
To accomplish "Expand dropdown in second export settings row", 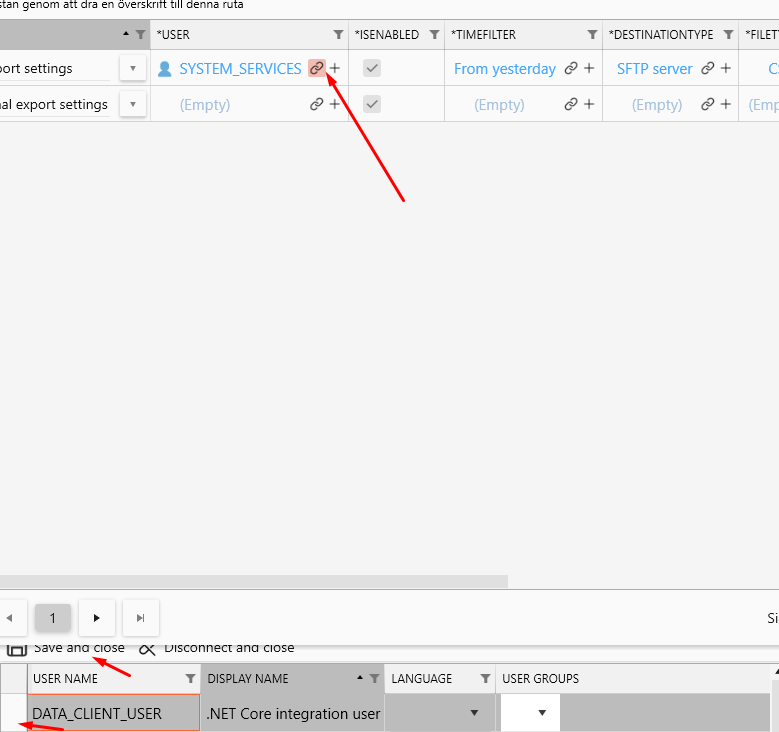I will (133, 104).
